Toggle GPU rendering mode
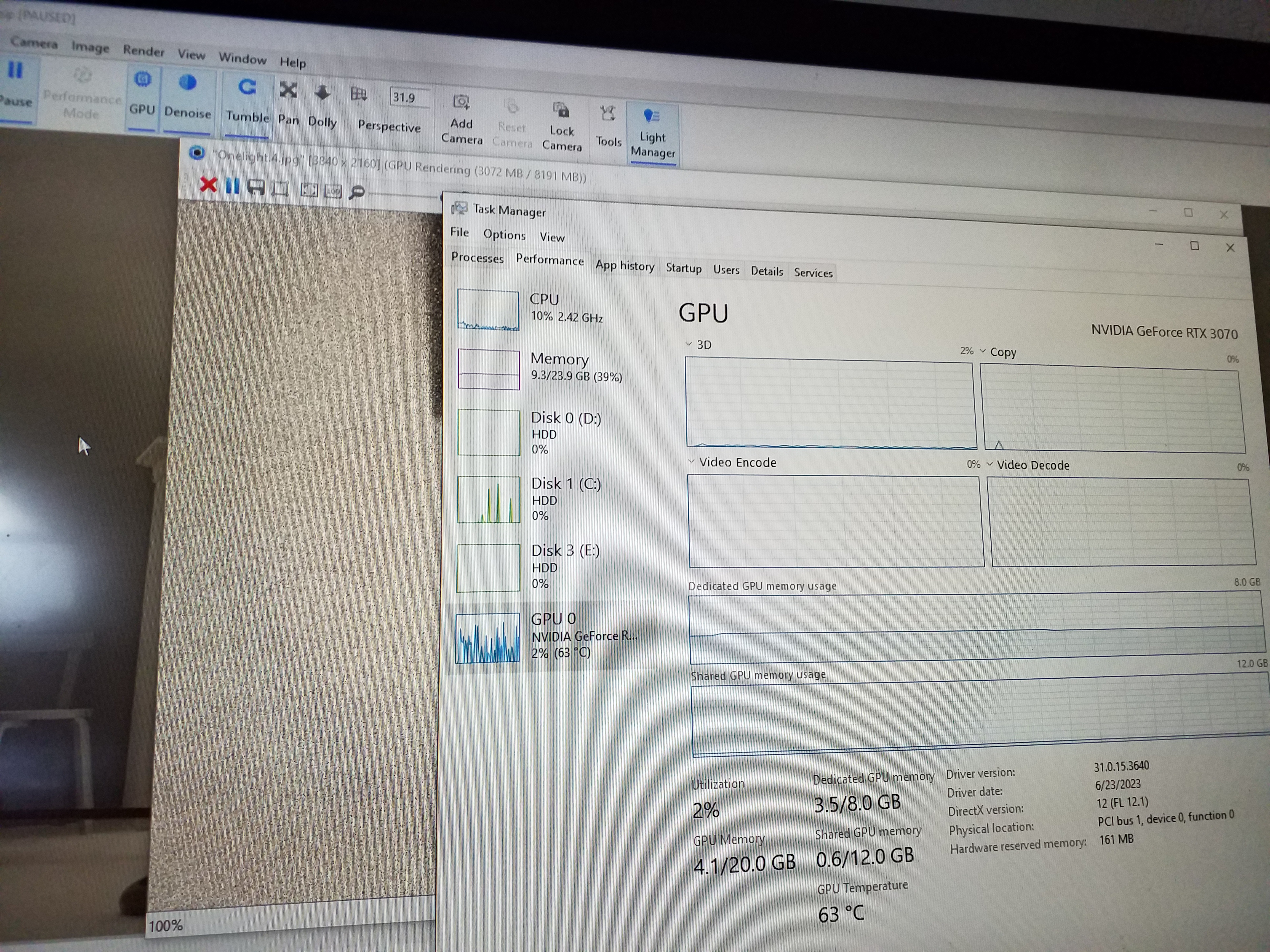 (x=142, y=92)
